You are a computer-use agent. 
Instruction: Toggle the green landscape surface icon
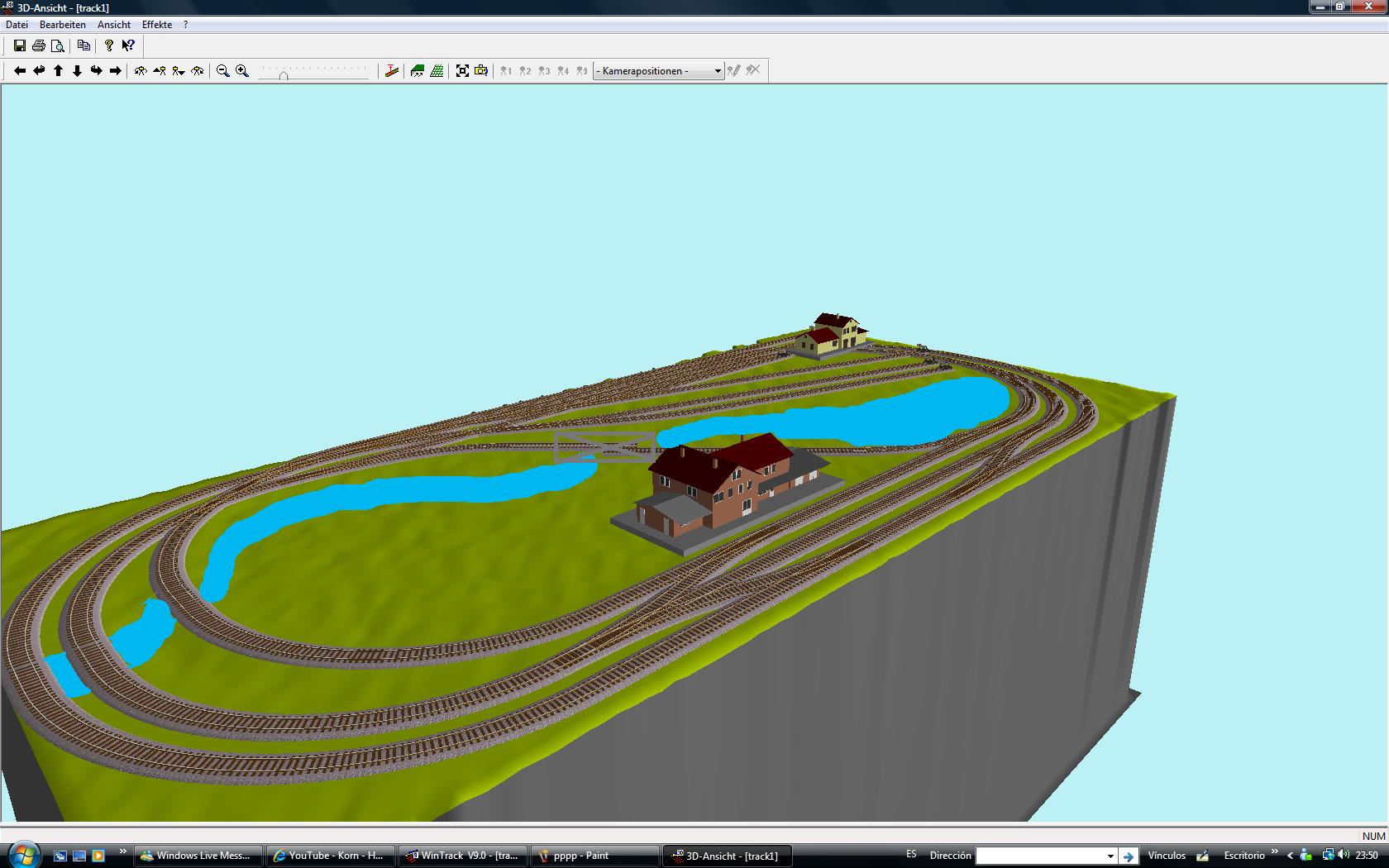click(418, 71)
